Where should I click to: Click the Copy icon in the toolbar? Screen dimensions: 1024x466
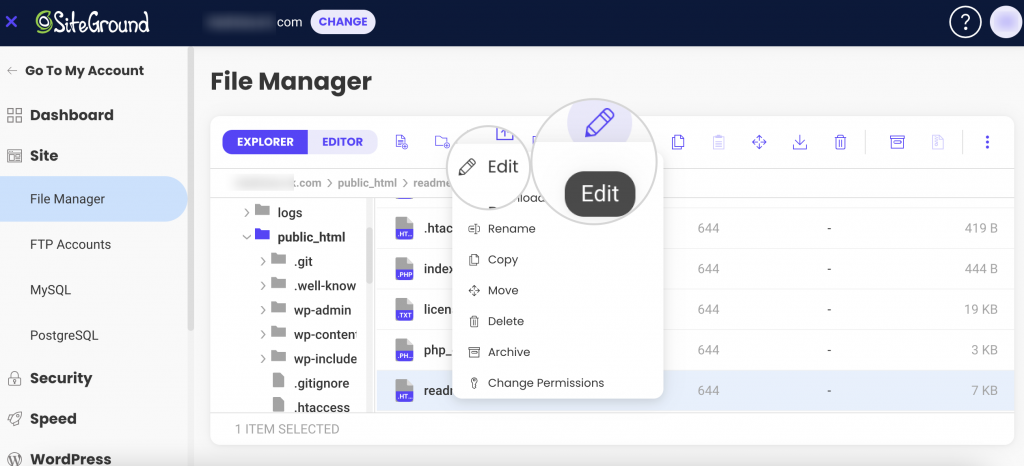point(678,142)
